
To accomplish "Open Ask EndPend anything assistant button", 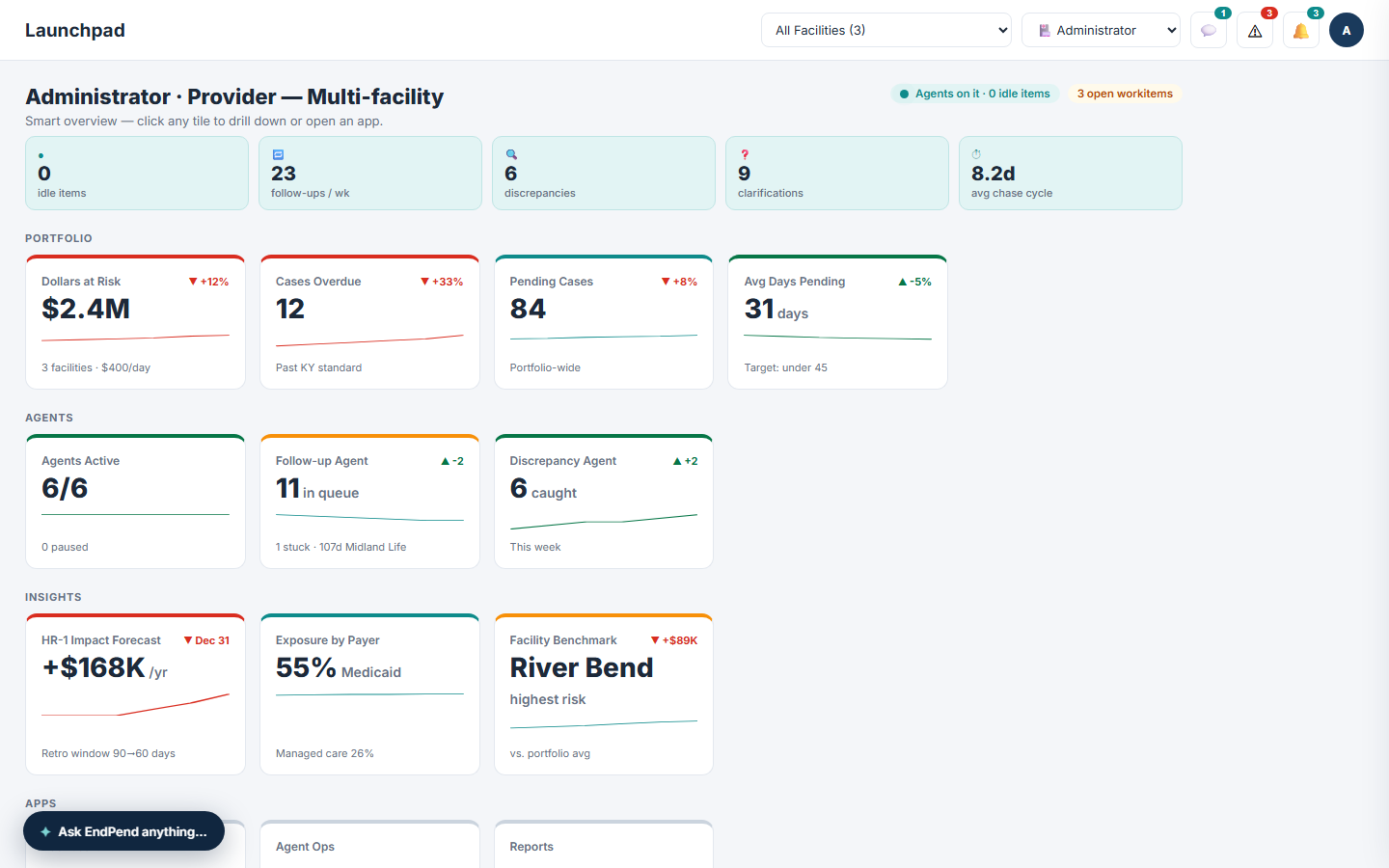I will [123, 831].
